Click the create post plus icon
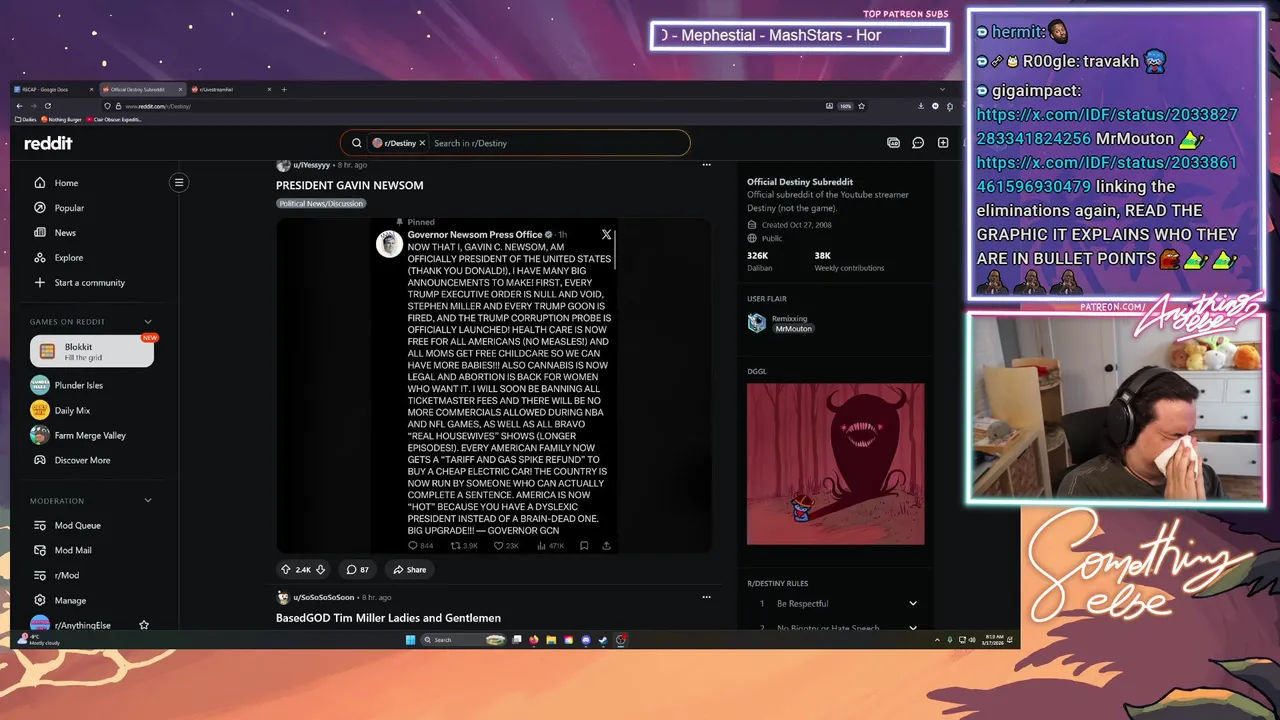This screenshot has height=720, width=1280. point(943,143)
